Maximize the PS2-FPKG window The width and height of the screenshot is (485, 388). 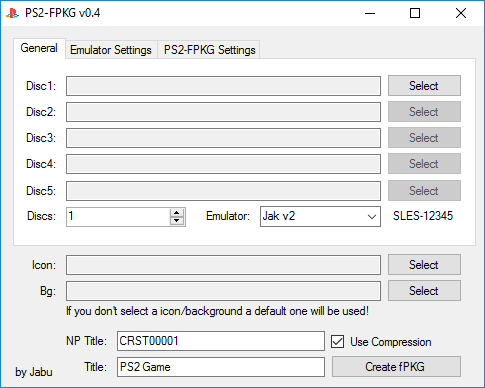[415, 13]
